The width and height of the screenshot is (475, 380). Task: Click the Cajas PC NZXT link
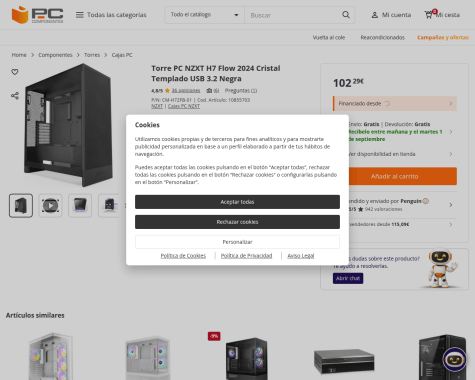[184, 106]
